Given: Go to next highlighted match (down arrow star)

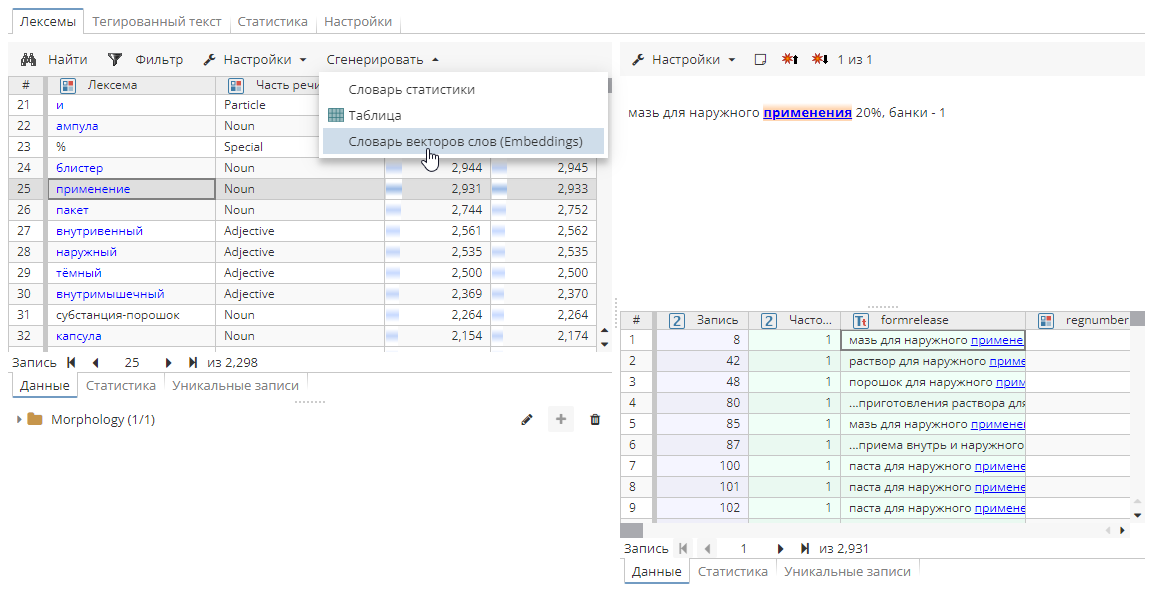Looking at the screenshot, I should click(820, 59).
